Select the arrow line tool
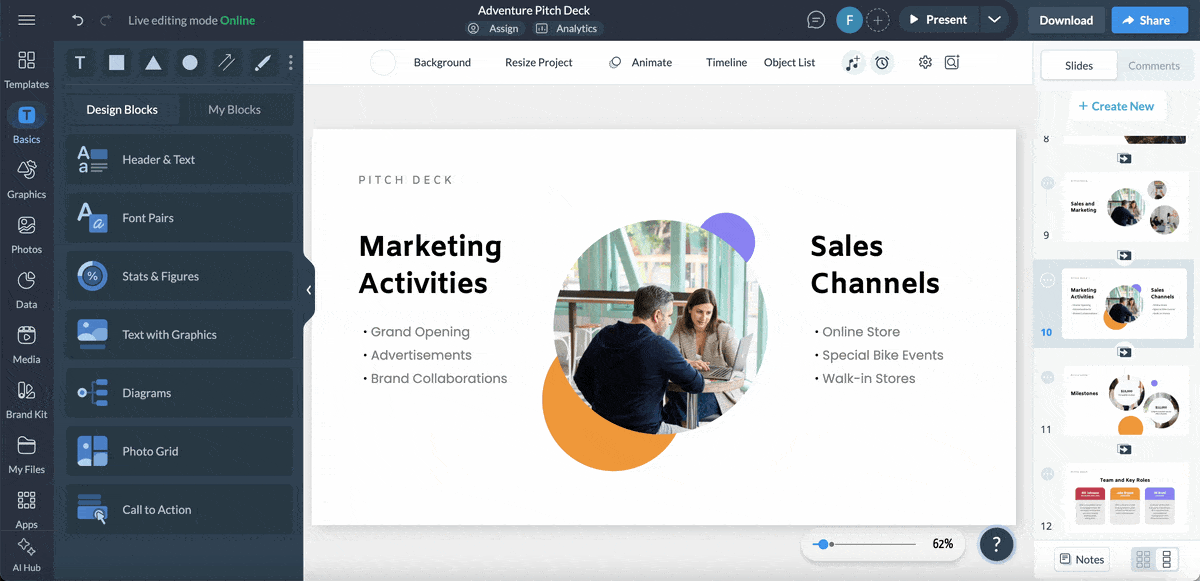This screenshot has height=581, width=1200. [x=226, y=63]
